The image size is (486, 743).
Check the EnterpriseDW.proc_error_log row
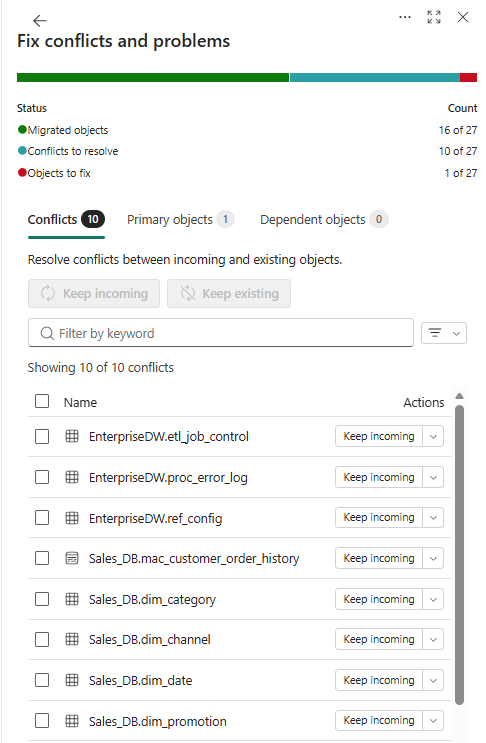pos(42,477)
